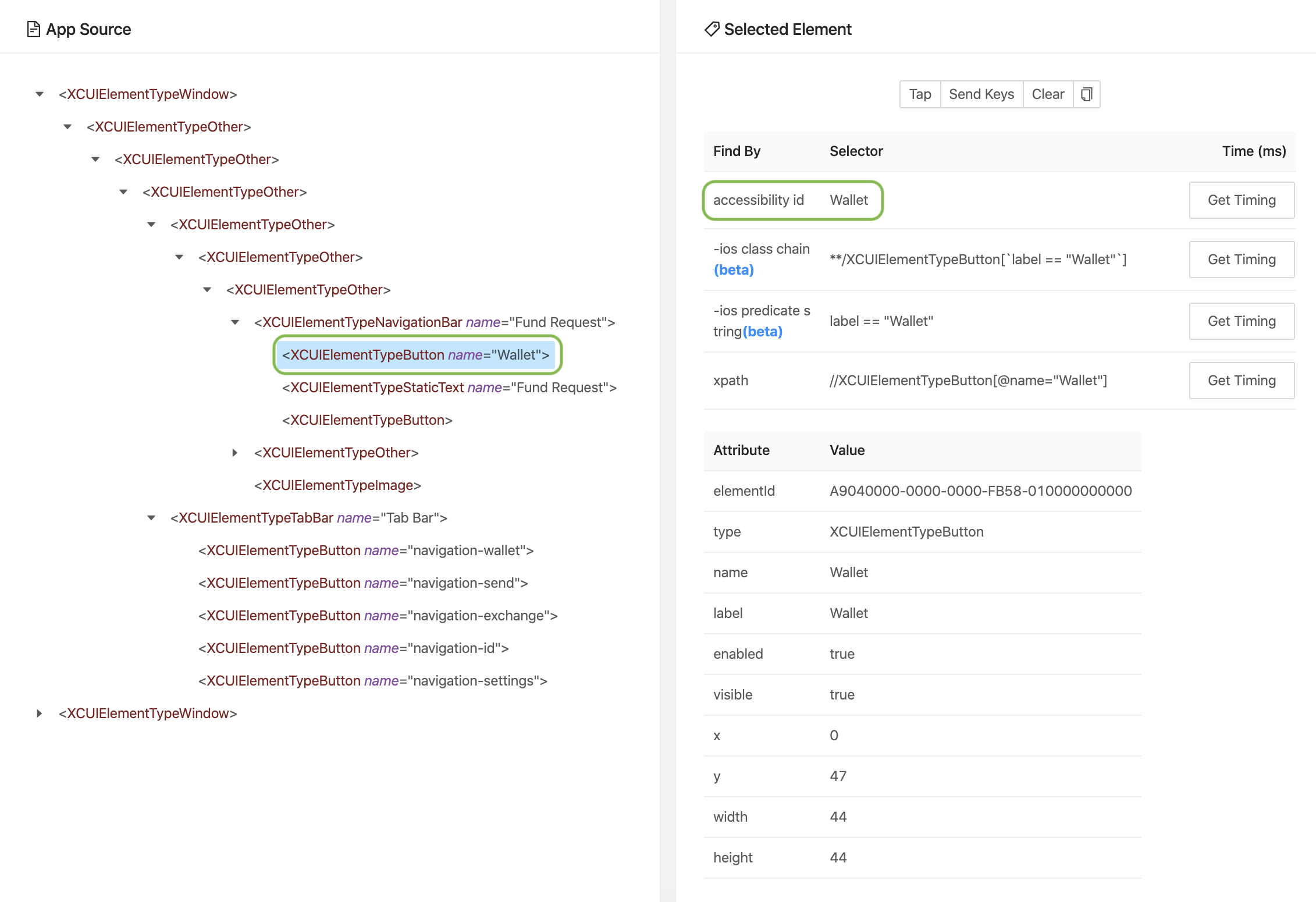The width and height of the screenshot is (1316, 902).
Task: Select the navigation-exchange button node
Action: coord(378,616)
